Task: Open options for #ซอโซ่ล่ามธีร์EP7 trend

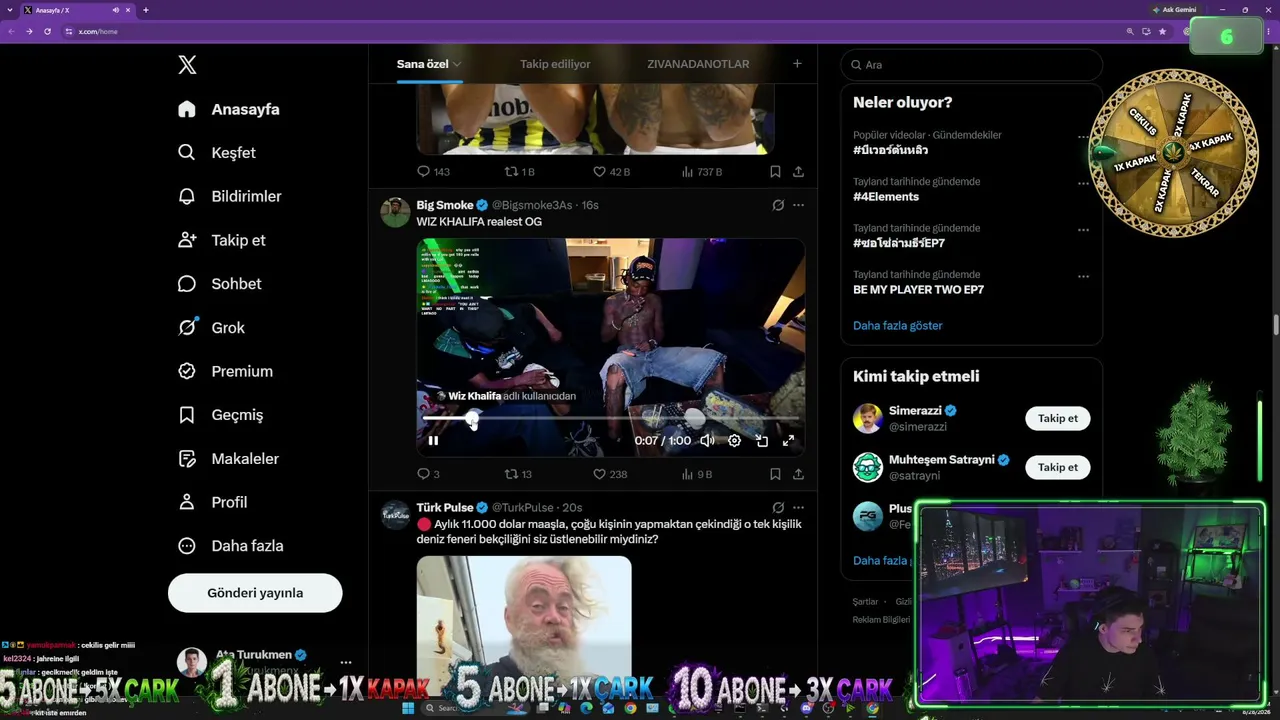Action: [1083, 230]
